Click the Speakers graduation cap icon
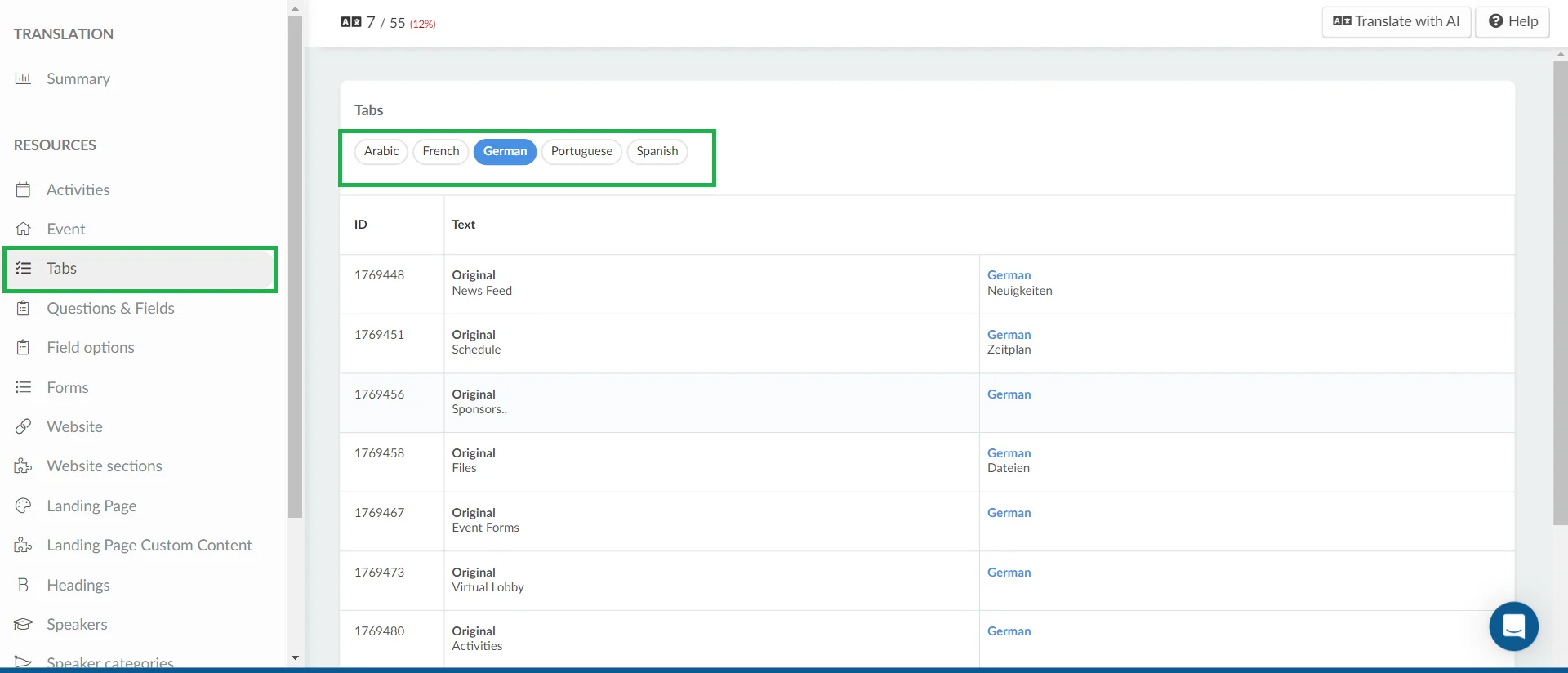Screen dimensions: 1568x673 click(x=23, y=624)
